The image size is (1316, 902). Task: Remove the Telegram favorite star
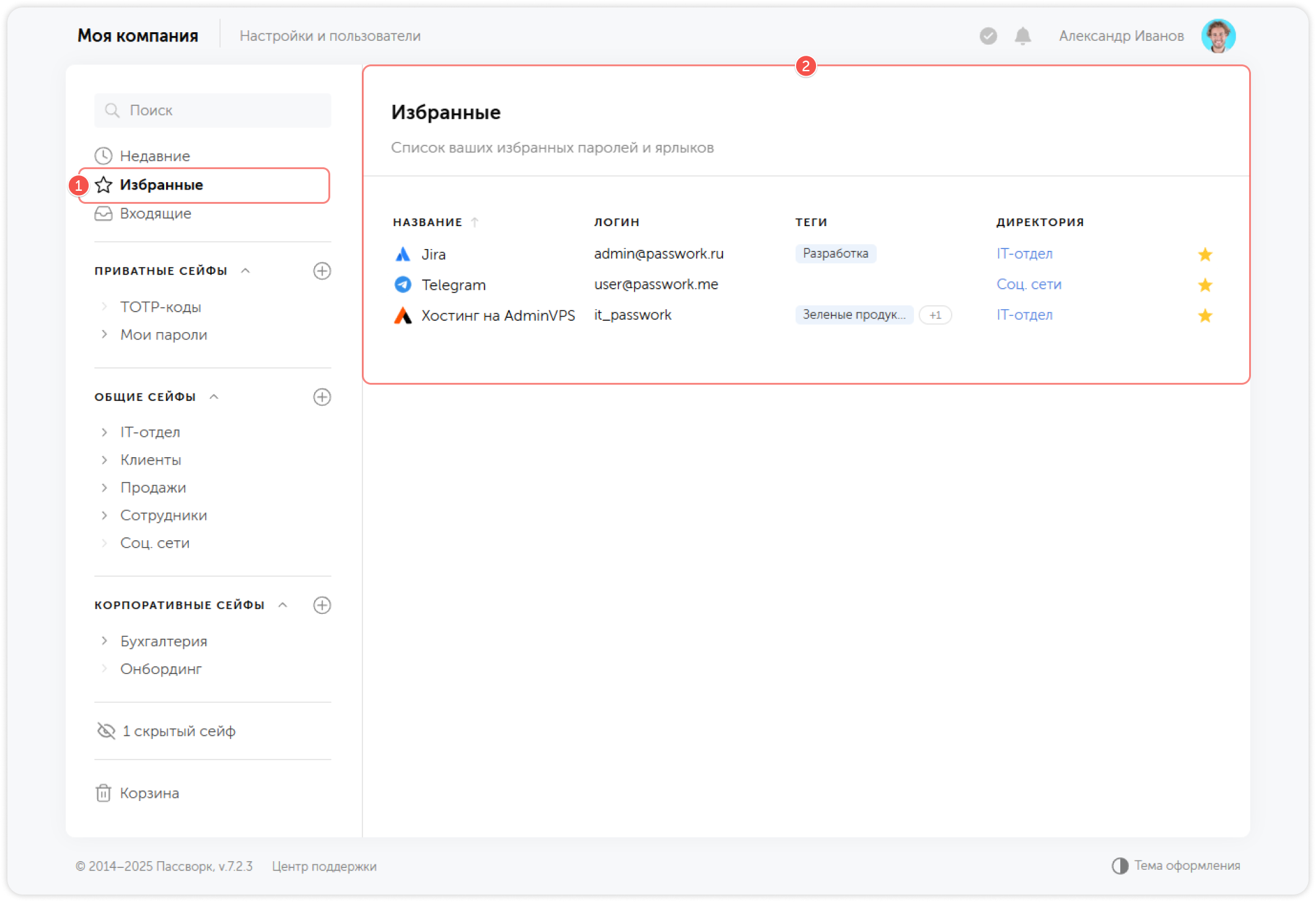[1204, 285]
